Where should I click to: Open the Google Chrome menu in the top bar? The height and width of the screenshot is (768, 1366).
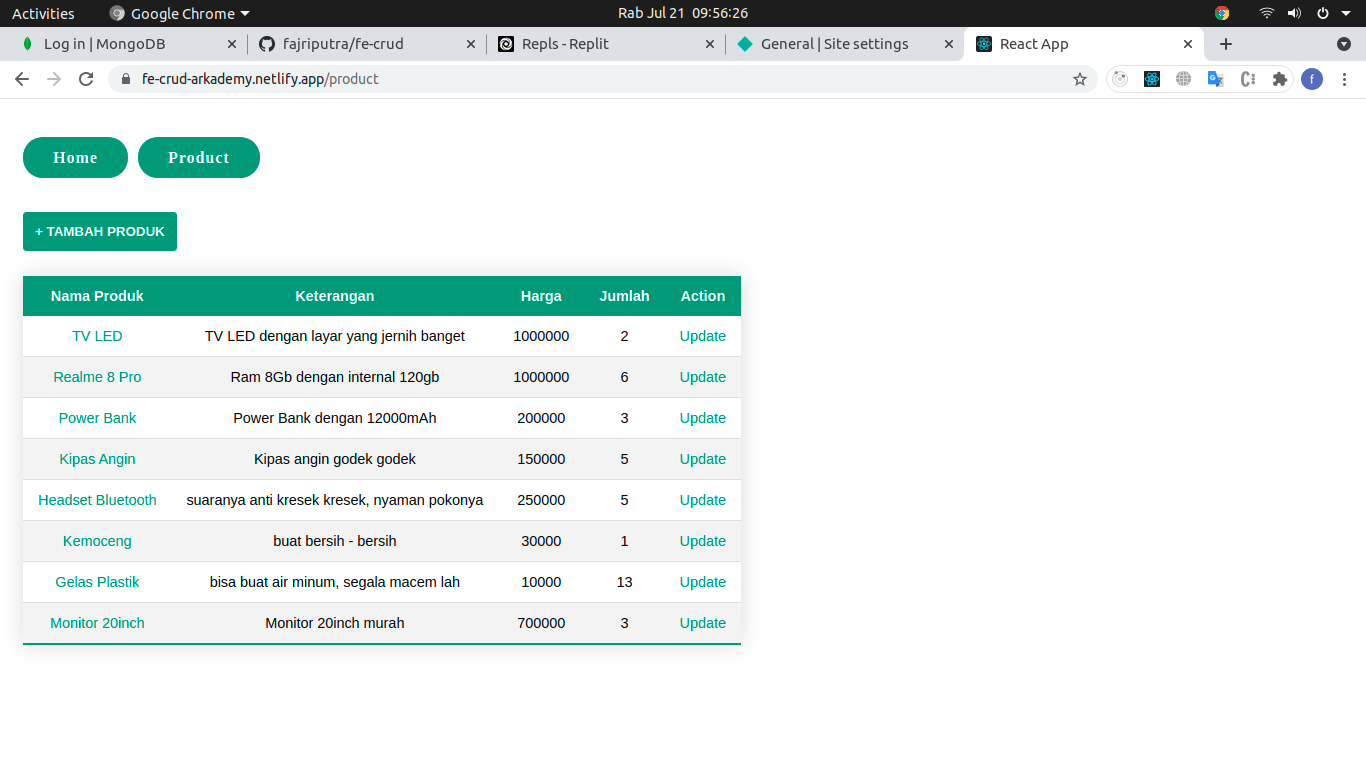178,13
